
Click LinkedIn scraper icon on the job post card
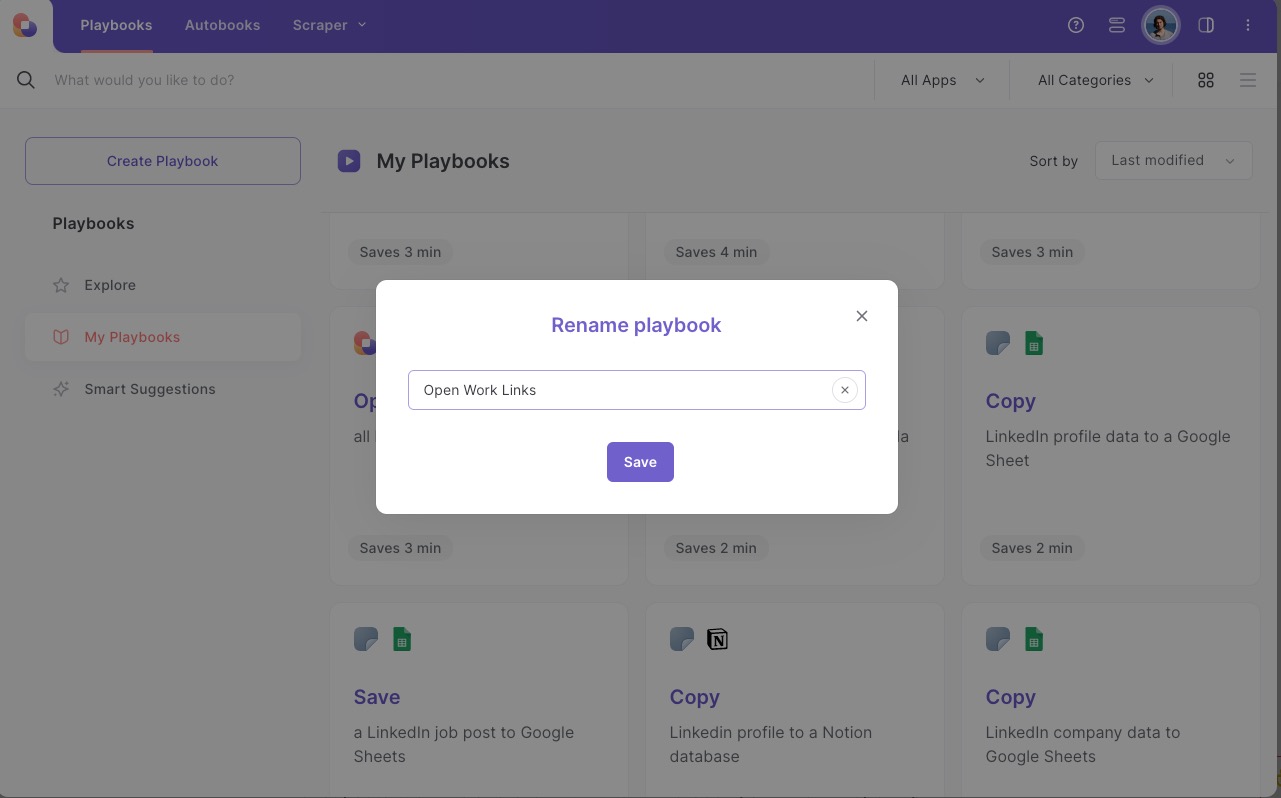pyautogui.click(x=366, y=640)
